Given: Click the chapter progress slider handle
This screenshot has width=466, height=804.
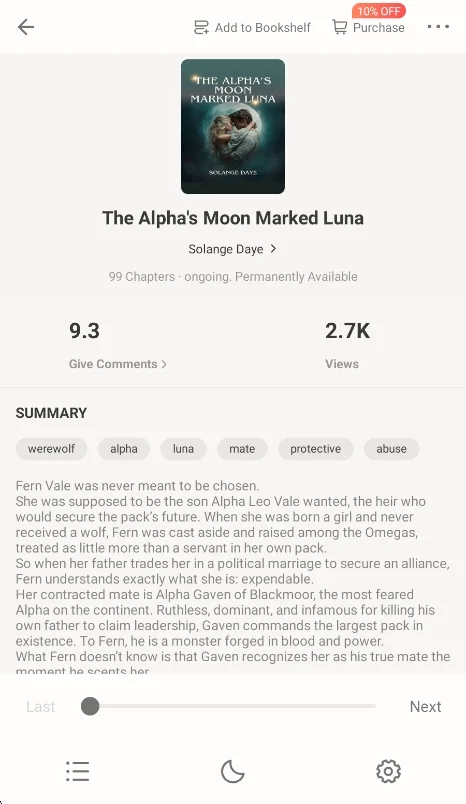Looking at the screenshot, I should point(90,706).
